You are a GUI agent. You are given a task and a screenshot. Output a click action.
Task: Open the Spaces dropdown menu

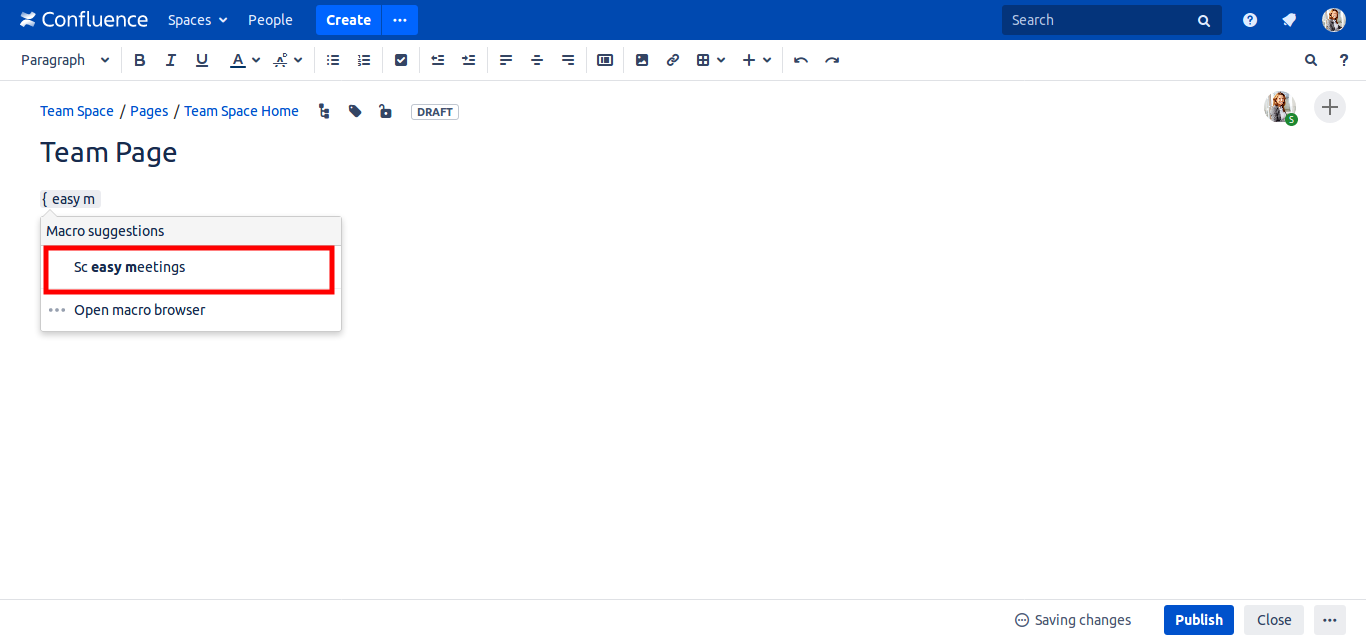tap(197, 20)
